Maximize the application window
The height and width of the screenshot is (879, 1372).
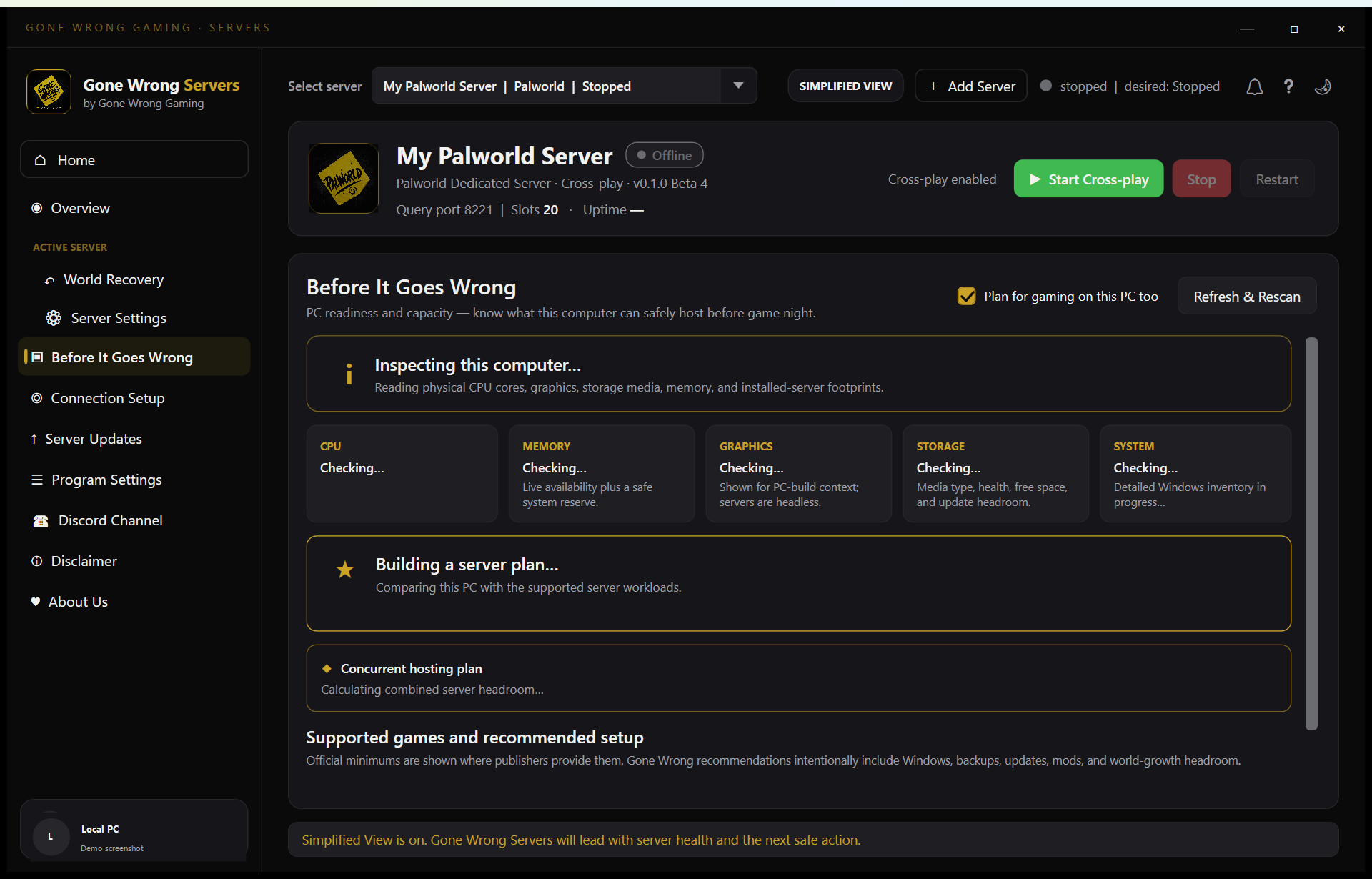[1294, 29]
